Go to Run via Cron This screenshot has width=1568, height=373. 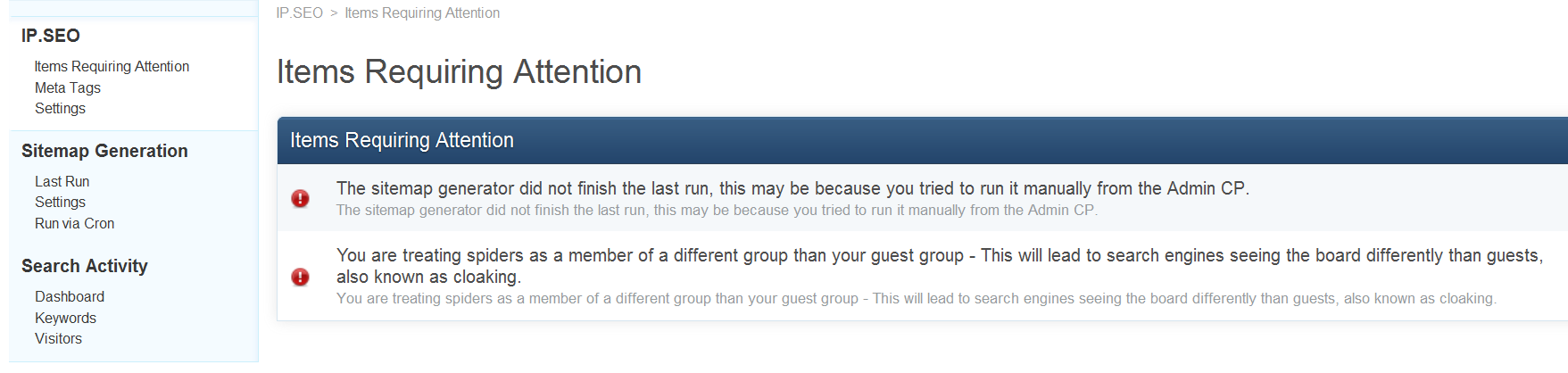click(x=74, y=224)
